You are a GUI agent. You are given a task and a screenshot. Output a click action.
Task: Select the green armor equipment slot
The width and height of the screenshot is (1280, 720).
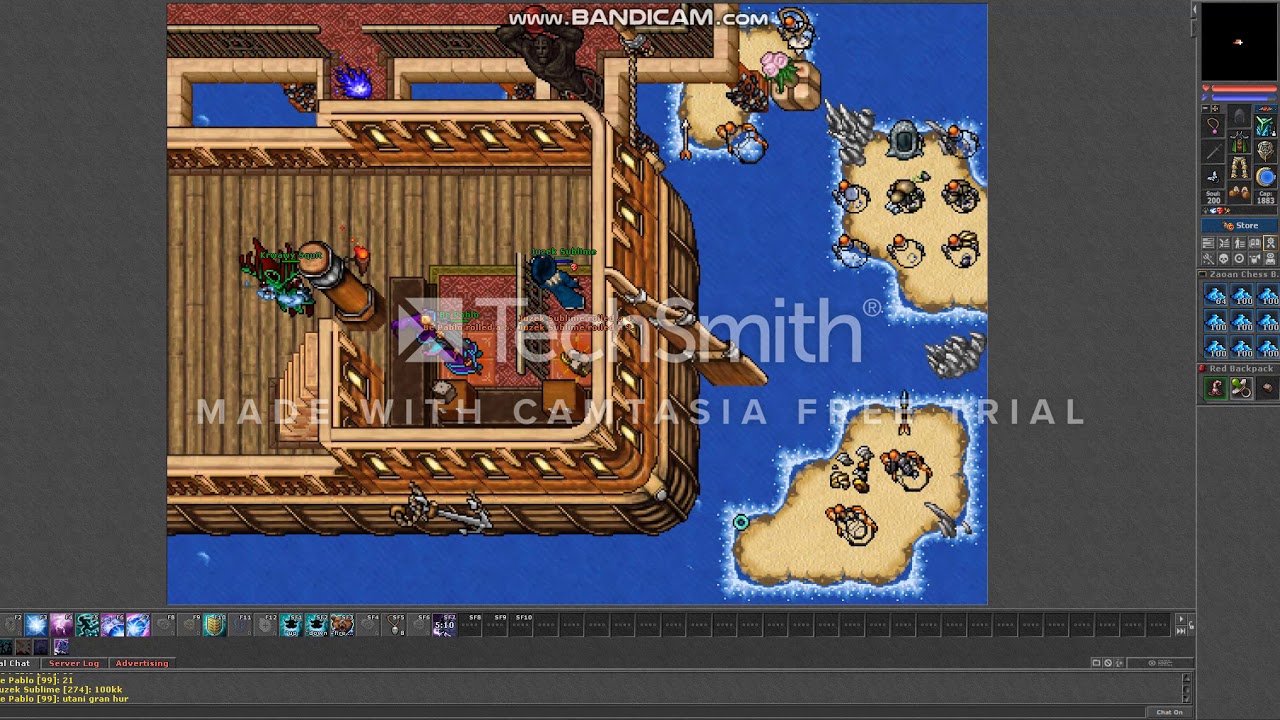pos(1239,141)
